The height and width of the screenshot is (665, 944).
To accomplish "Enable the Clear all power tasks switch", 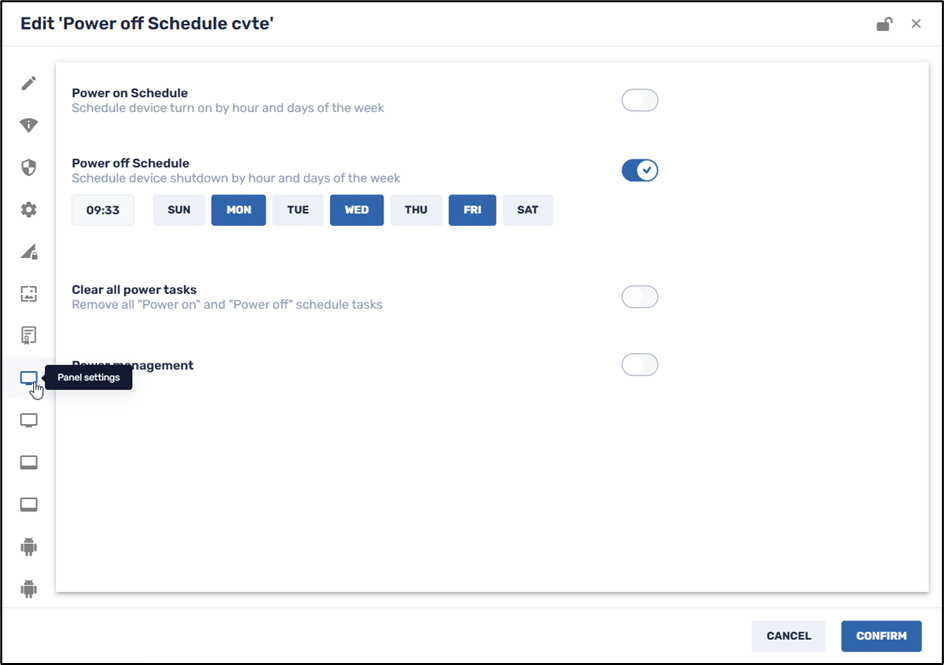I will click(x=639, y=296).
